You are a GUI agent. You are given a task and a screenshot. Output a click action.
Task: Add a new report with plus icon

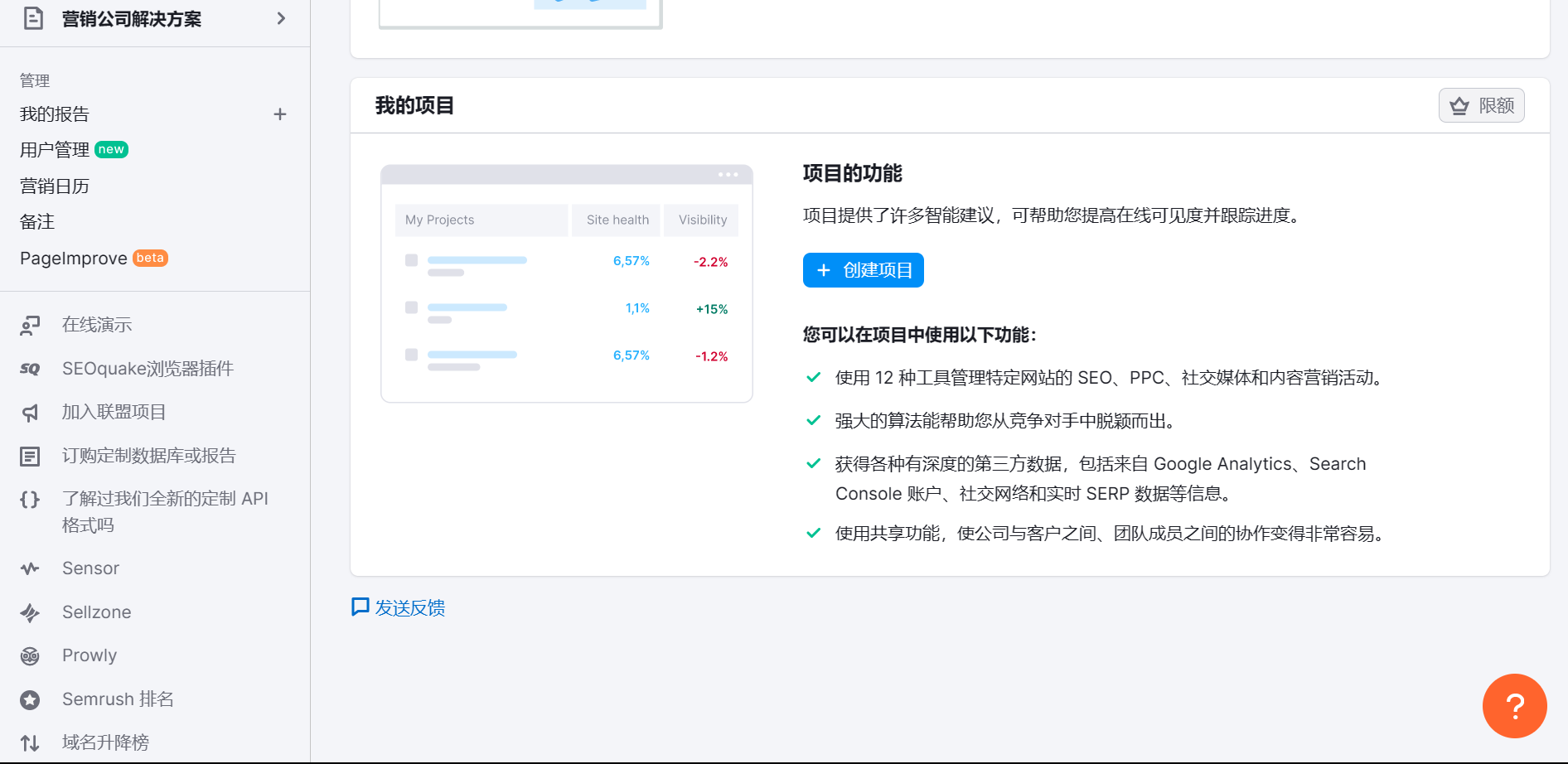click(280, 114)
